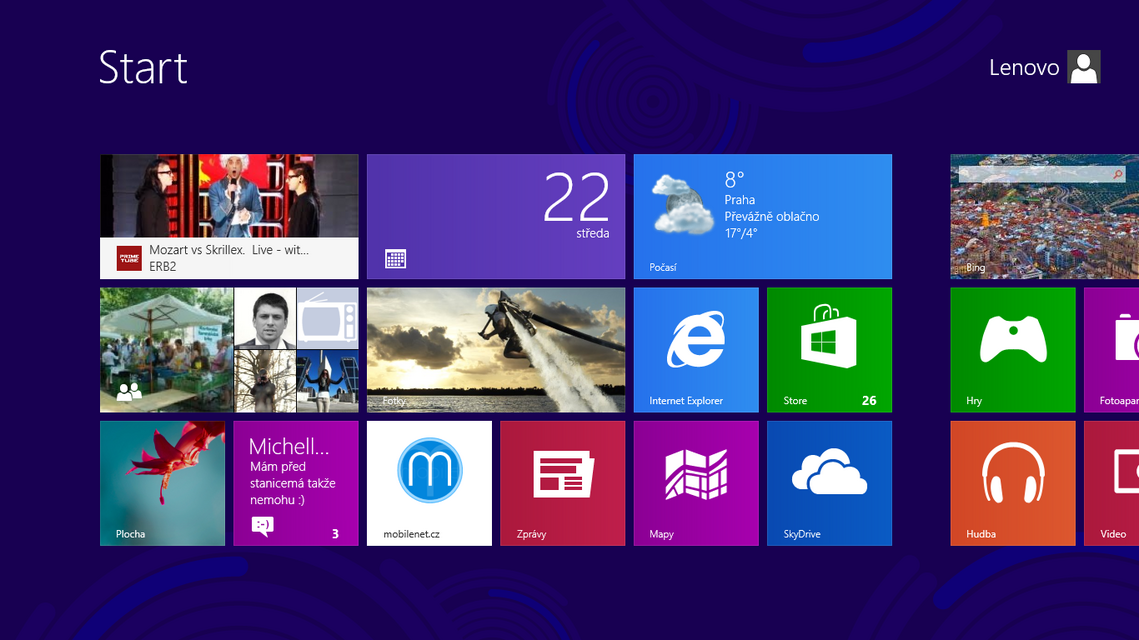Open the Hudba music app
Image resolution: width=1139 pixels, height=640 pixels.
pyautogui.click(x=1012, y=483)
